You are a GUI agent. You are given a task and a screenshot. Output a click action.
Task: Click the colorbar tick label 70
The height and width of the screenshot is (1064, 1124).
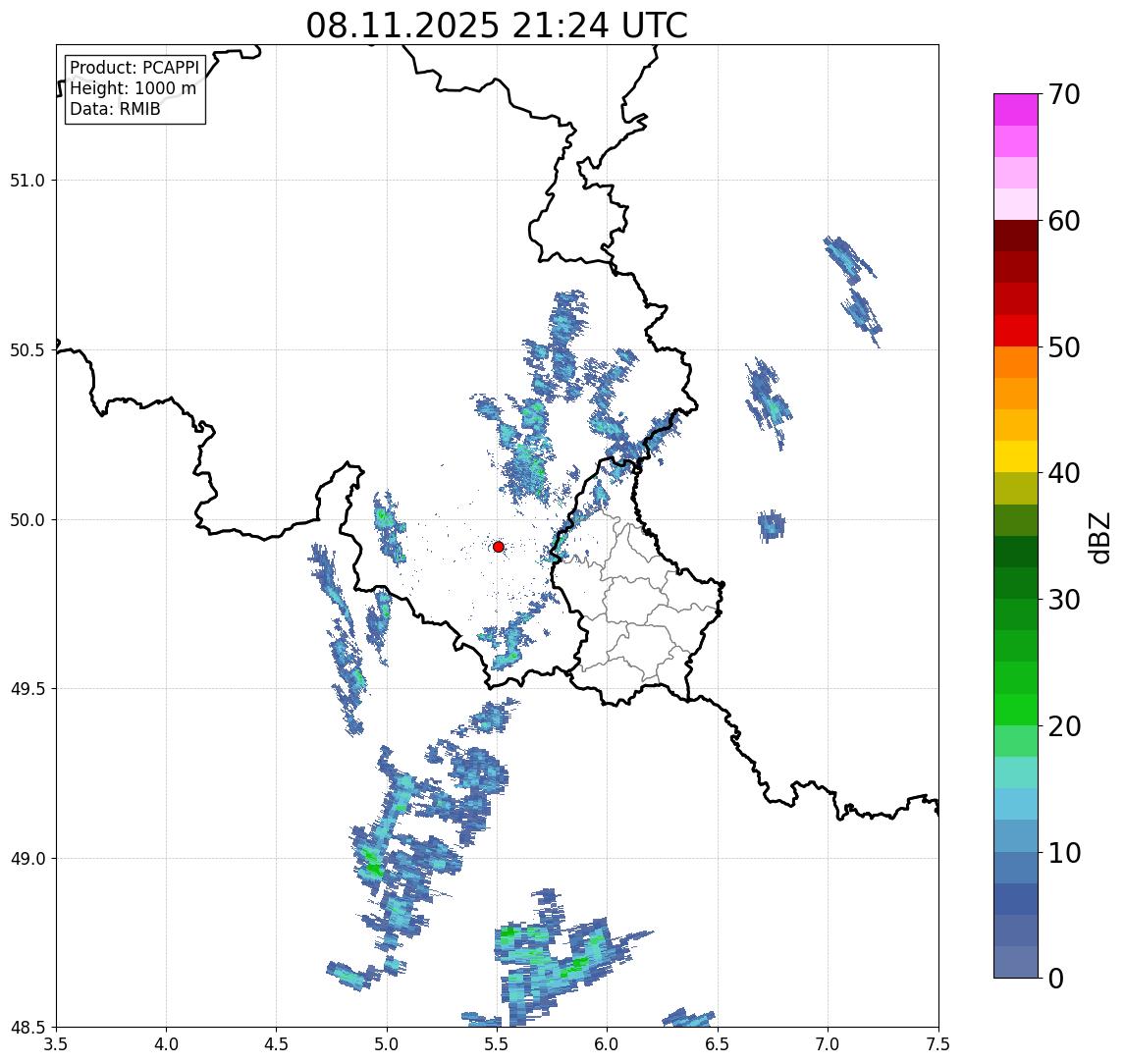1064,94
